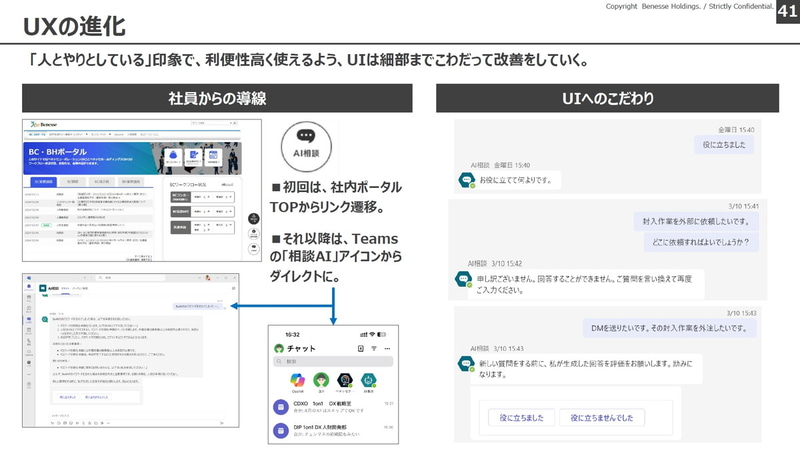Open the purse icon tile on portal banner
The image size is (800, 450).
(173, 156)
